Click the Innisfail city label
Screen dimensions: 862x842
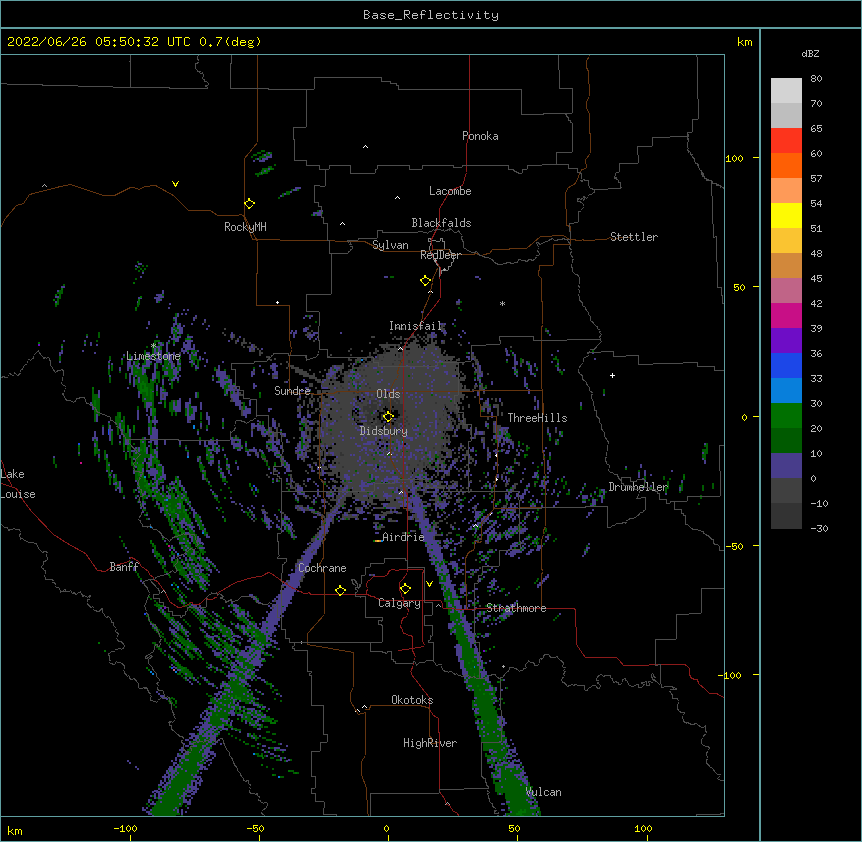point(416,326)
